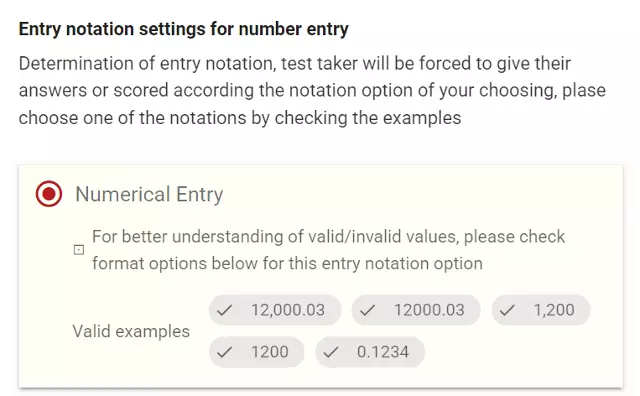Click the checkmark icon in the 1,200 chip
The image size is (640, 396).
point(507,311)
